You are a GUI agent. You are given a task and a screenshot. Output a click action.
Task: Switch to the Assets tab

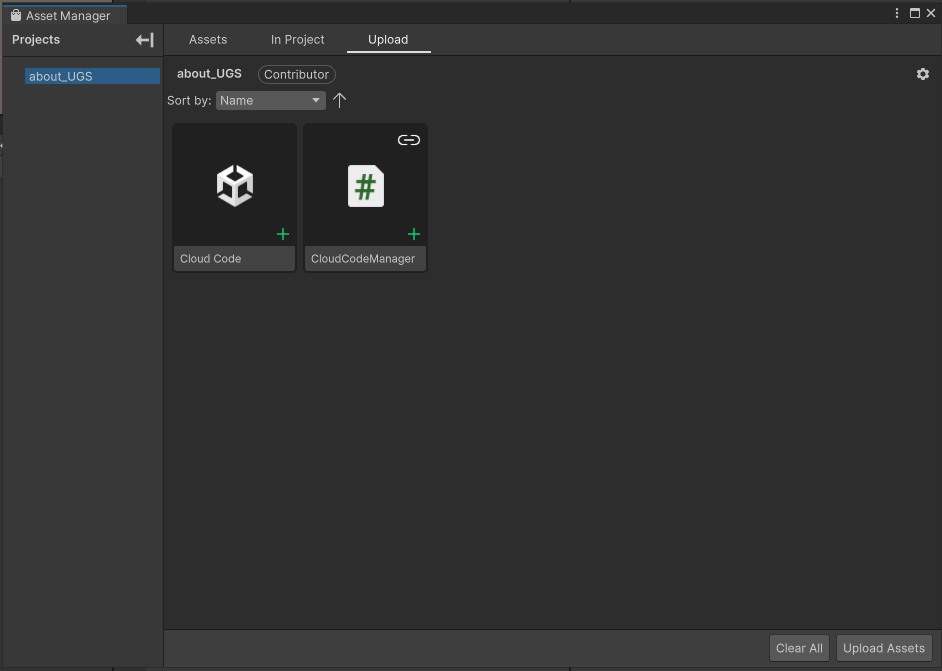(208, 40)
